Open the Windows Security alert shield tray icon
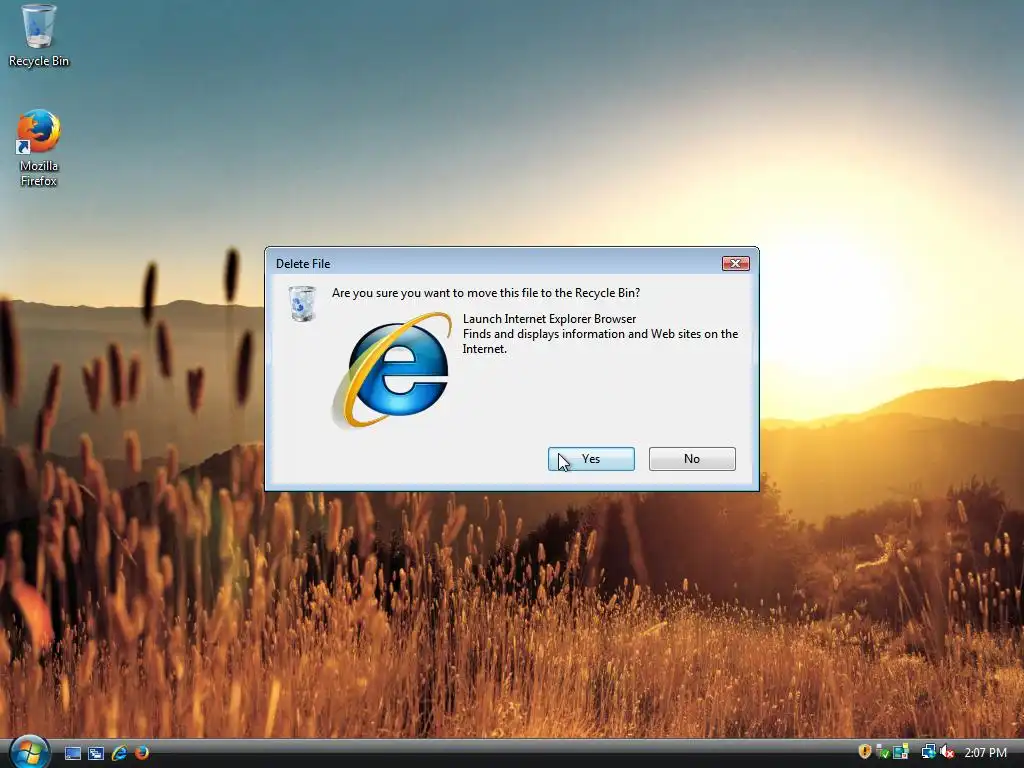Screen dimensions: 1024x768 865,752
